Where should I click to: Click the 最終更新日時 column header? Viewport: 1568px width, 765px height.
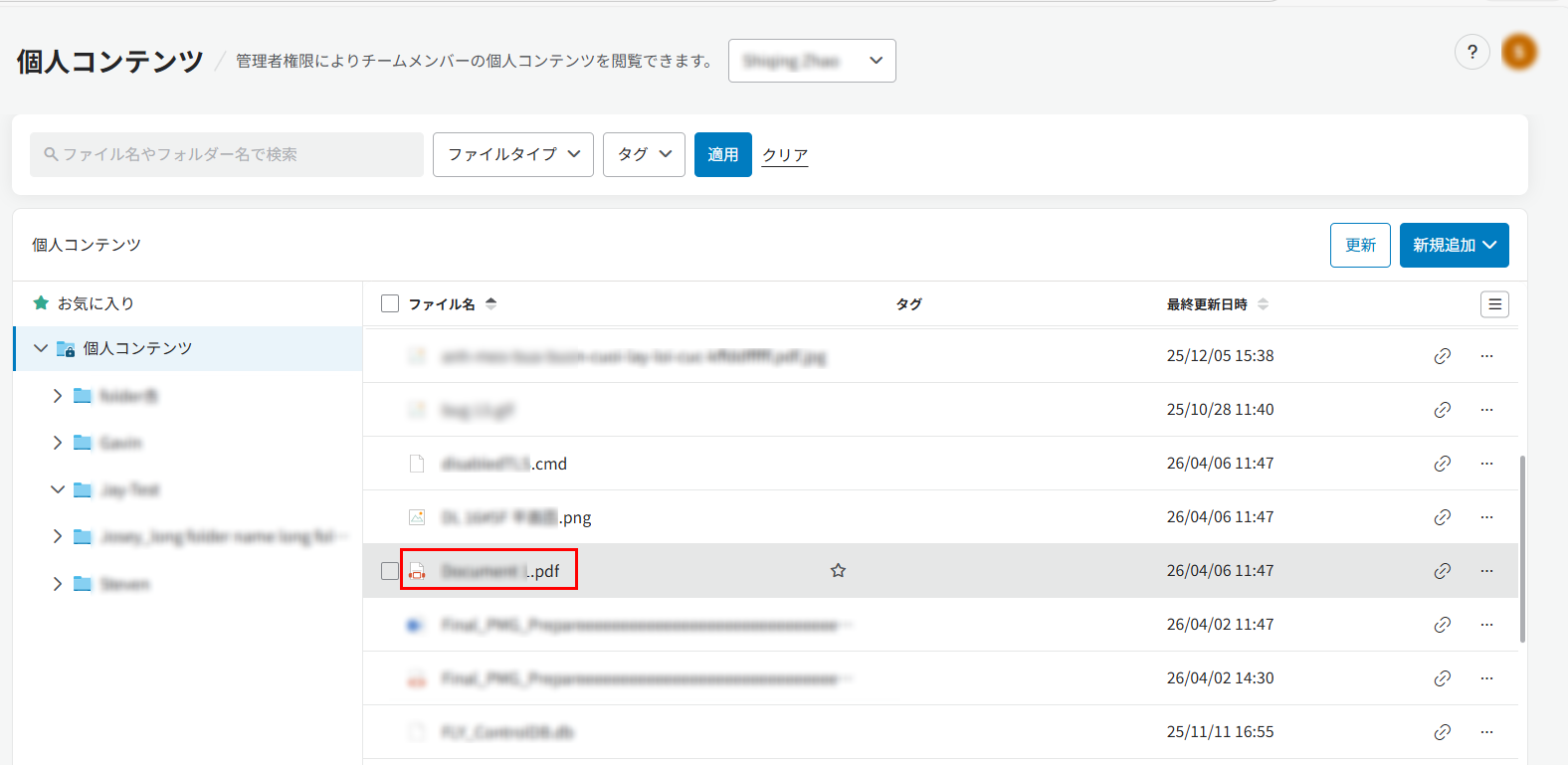coord(1207,304)
